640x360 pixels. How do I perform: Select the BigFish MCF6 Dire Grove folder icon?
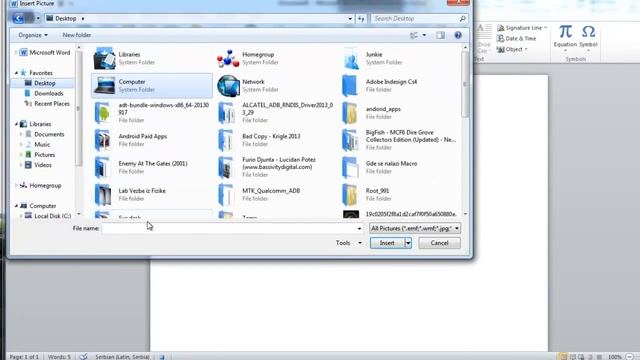tap(350, 140)
